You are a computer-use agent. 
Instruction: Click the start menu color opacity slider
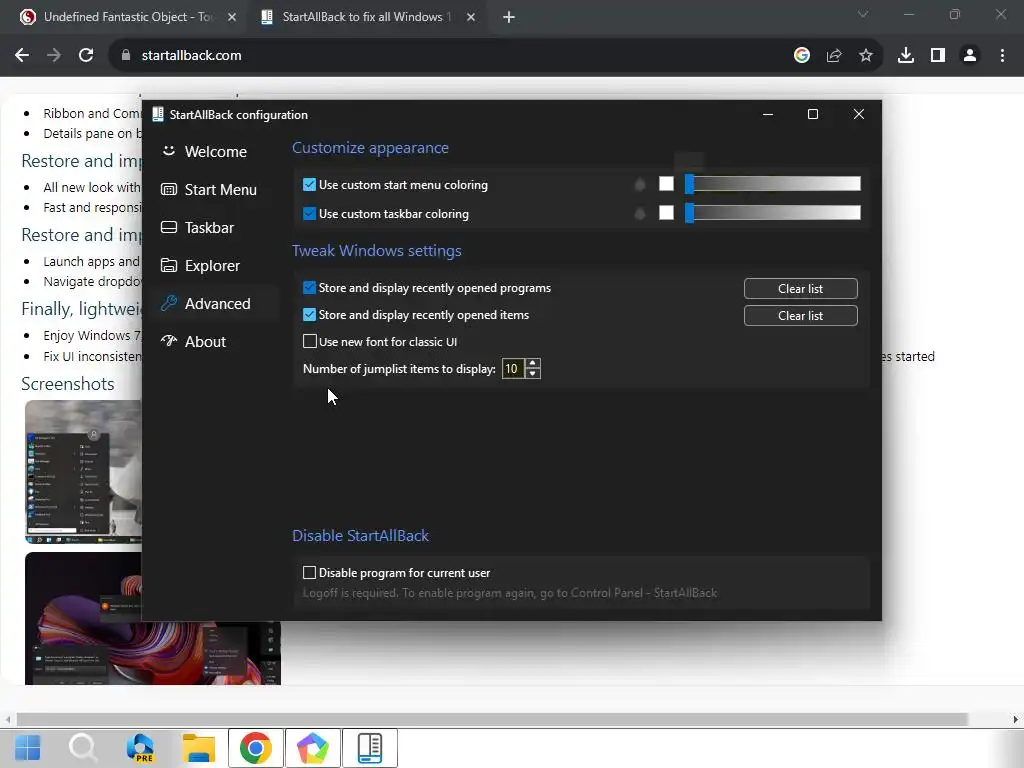(773, 184)
